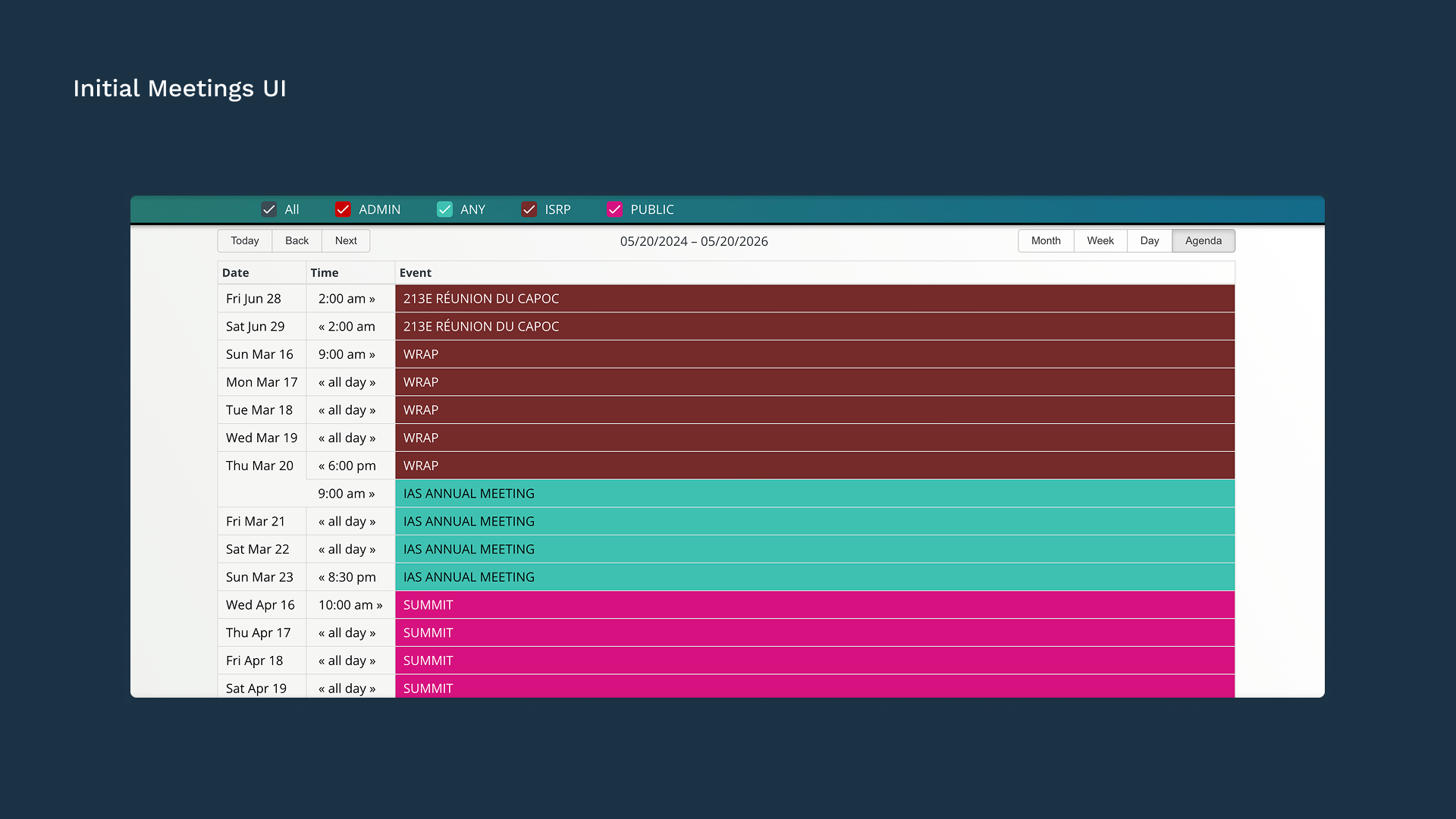Open IAS ANNUAL MEETING on Sun Mar 23

(x=814, y=577)
